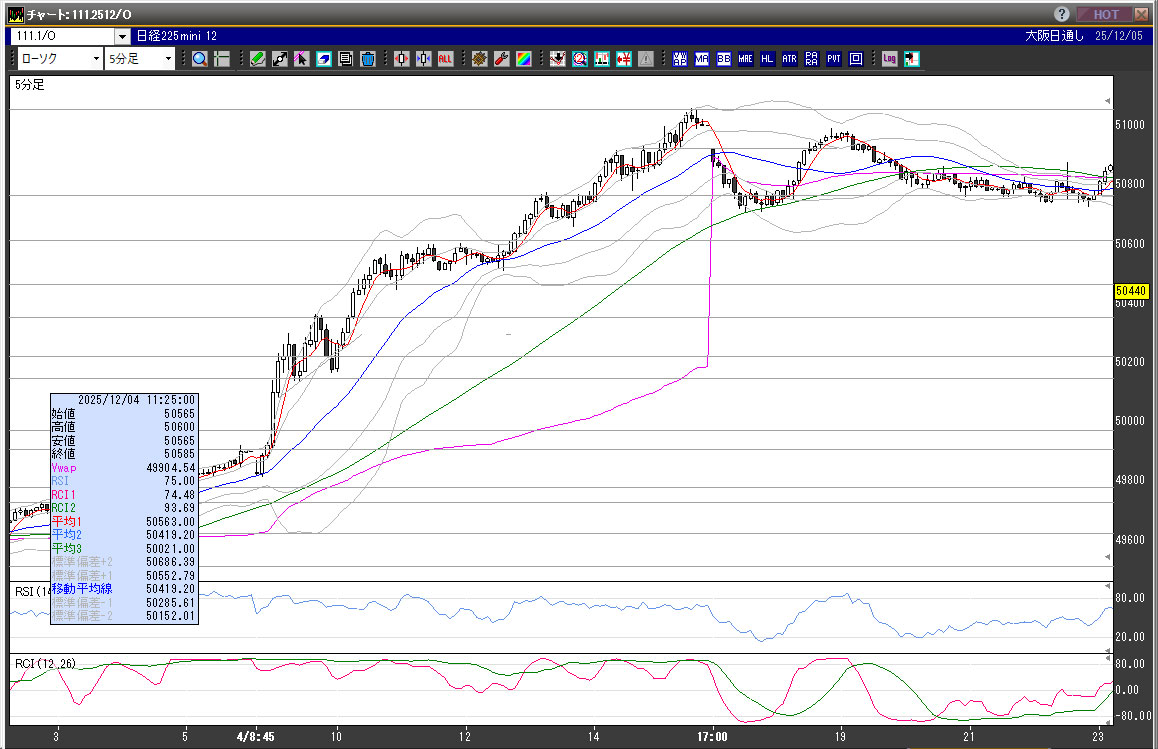Expand the 111.1/O symbol code dropdown
Screen dimensions: 1158x749
(123, 36)
